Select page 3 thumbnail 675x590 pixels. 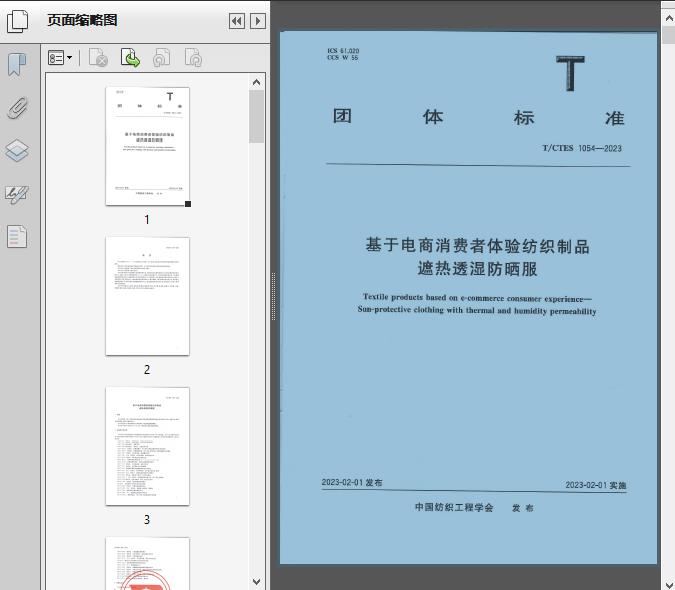point(147,446)
